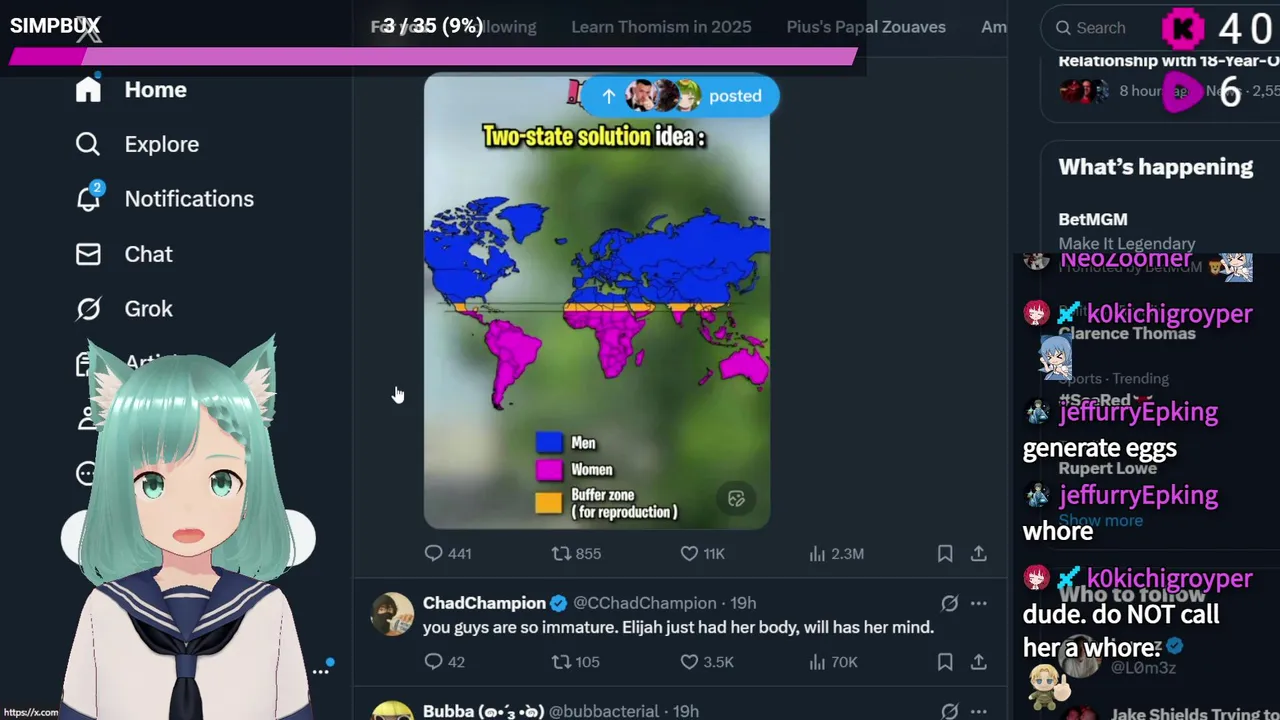The image size is (1280, 720).
Task: Open the Explore magnifier icon
Action: coord(88,144)
